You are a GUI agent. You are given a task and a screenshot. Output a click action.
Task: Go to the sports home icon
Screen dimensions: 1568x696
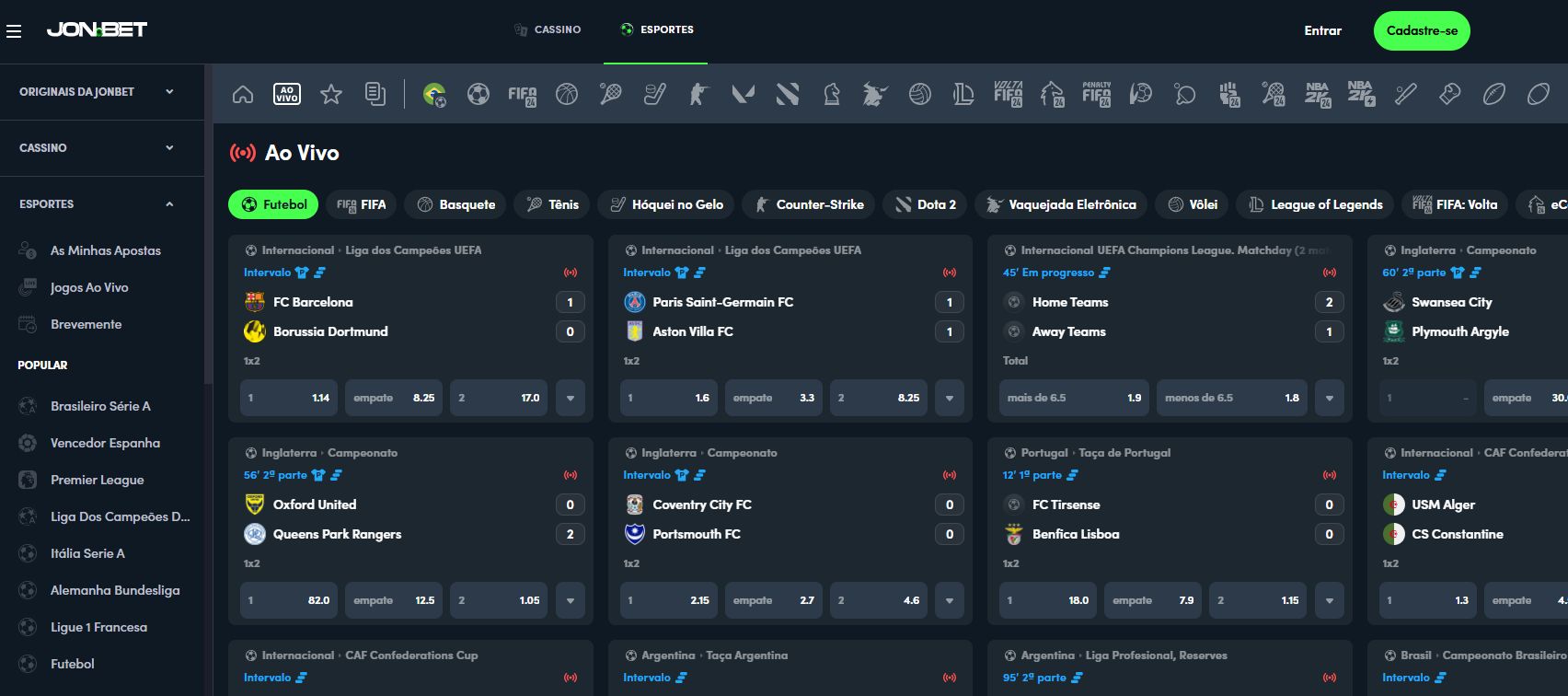point(243,94)
